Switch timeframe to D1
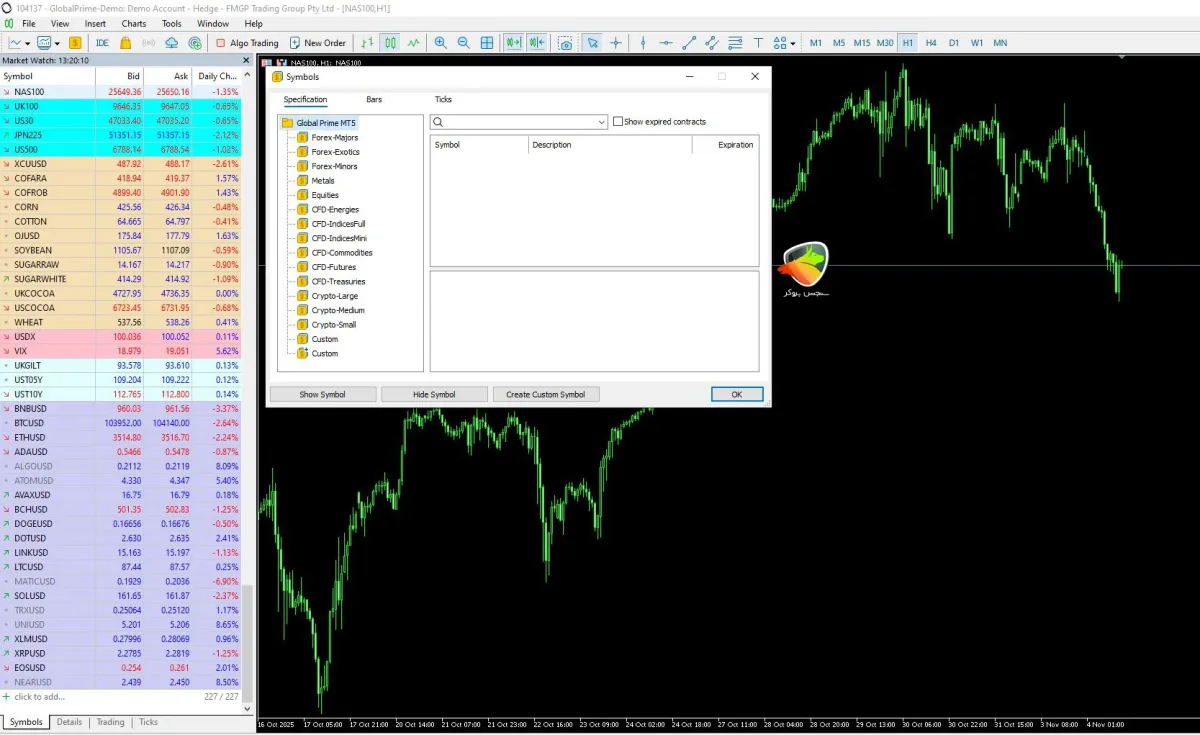1200x735 pixels. click(x=954, y=43)
